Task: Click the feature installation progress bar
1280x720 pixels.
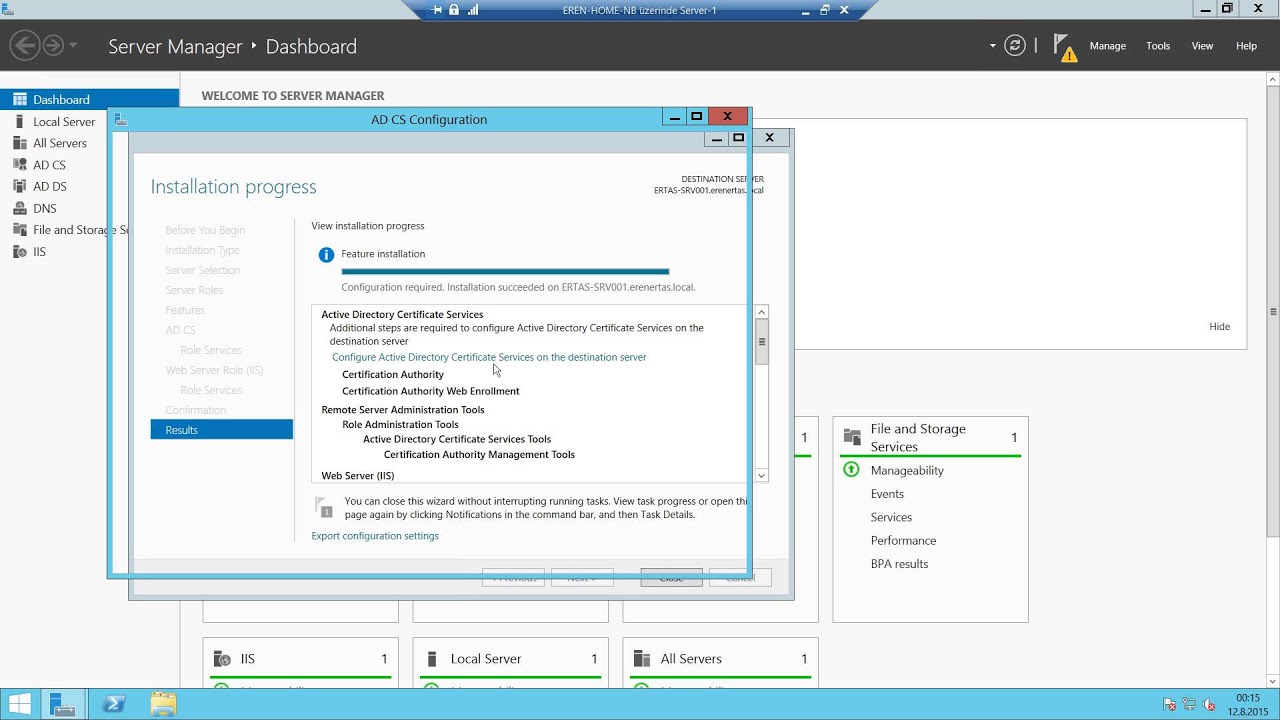Action: pos(505,271)
